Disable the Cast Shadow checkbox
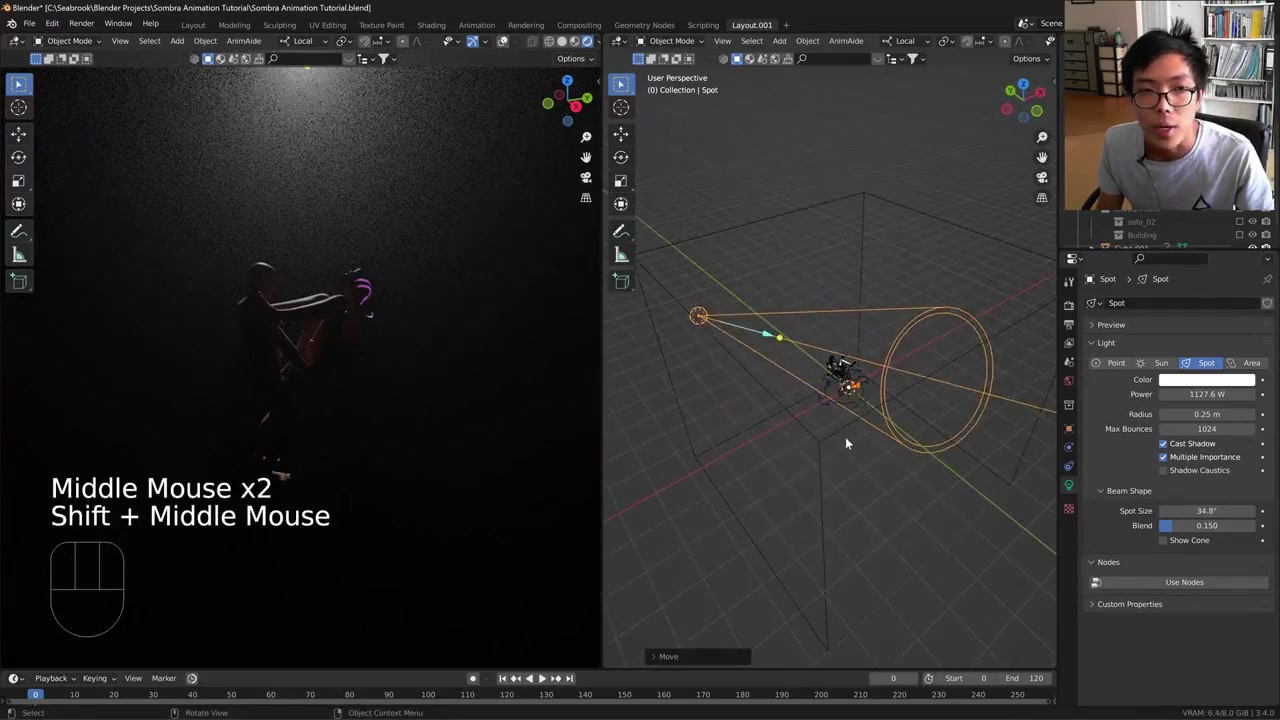 1163,443
